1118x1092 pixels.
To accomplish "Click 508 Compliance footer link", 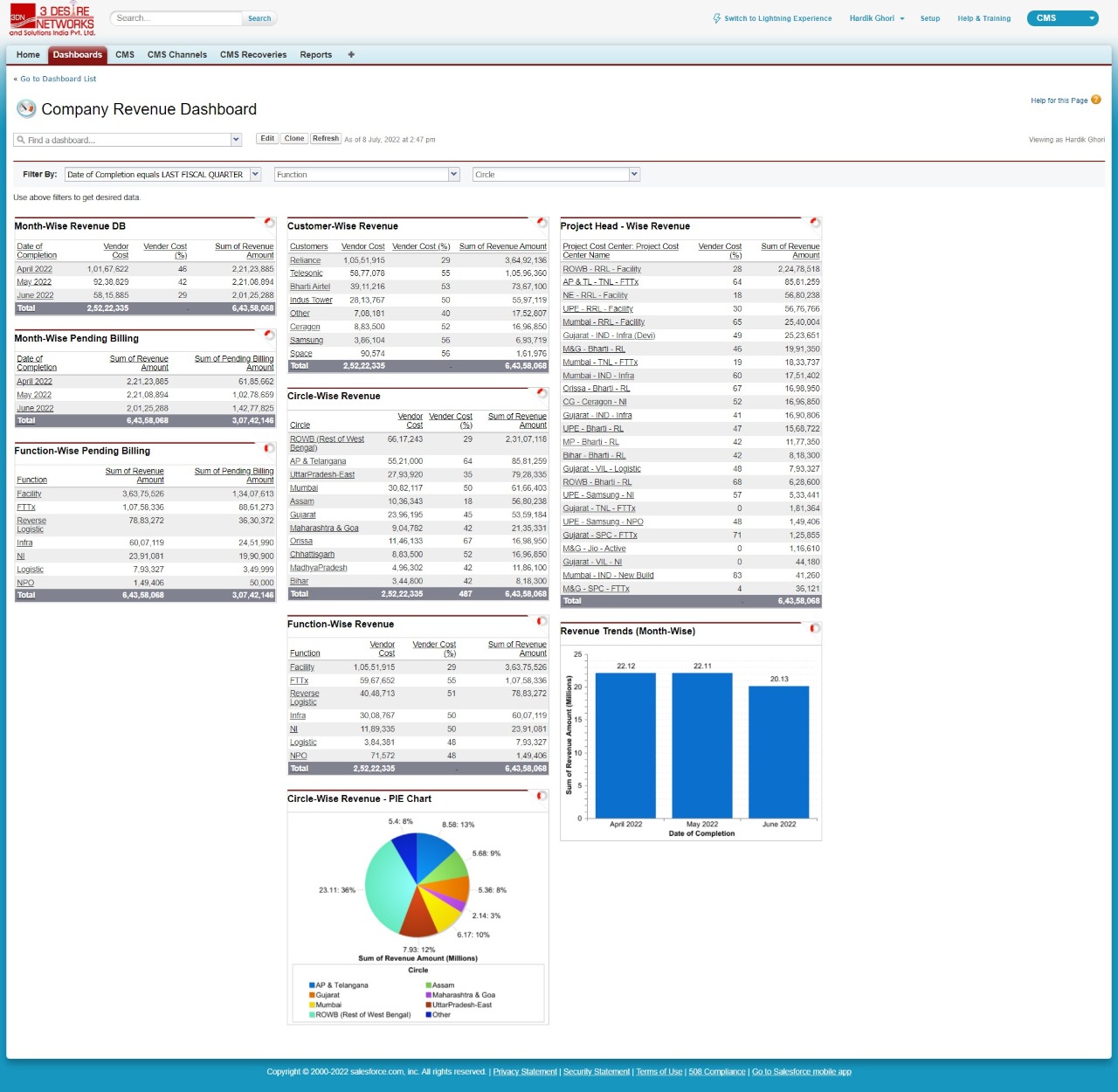I will (717, 1072).
